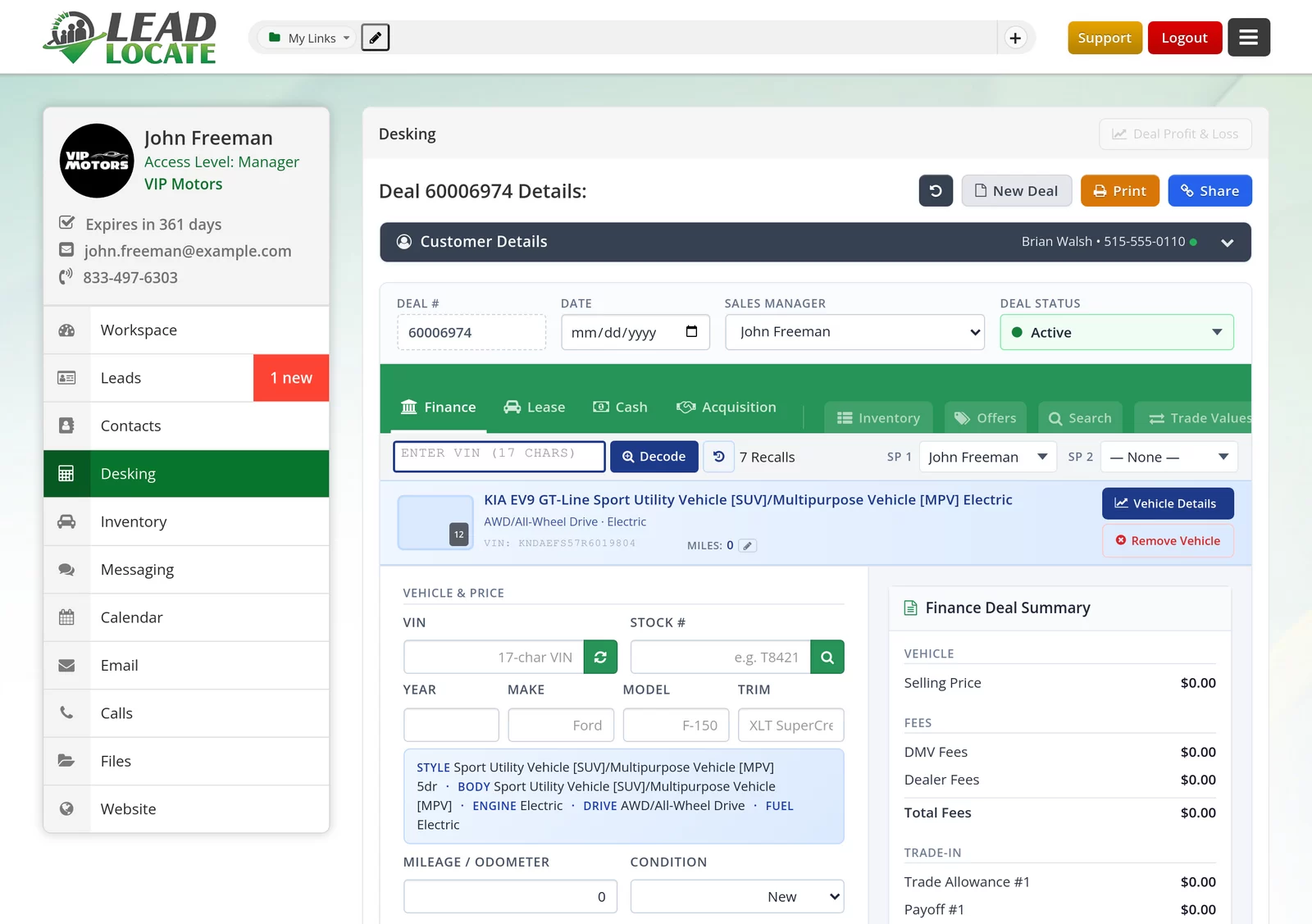Click the 17-char VIN input field

point(494,657)
